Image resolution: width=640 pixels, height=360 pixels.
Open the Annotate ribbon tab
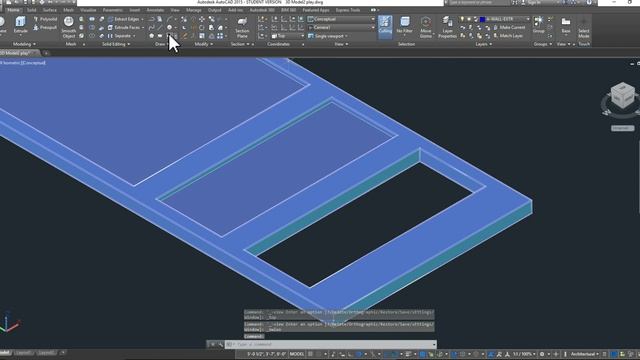tap(155, 10)
